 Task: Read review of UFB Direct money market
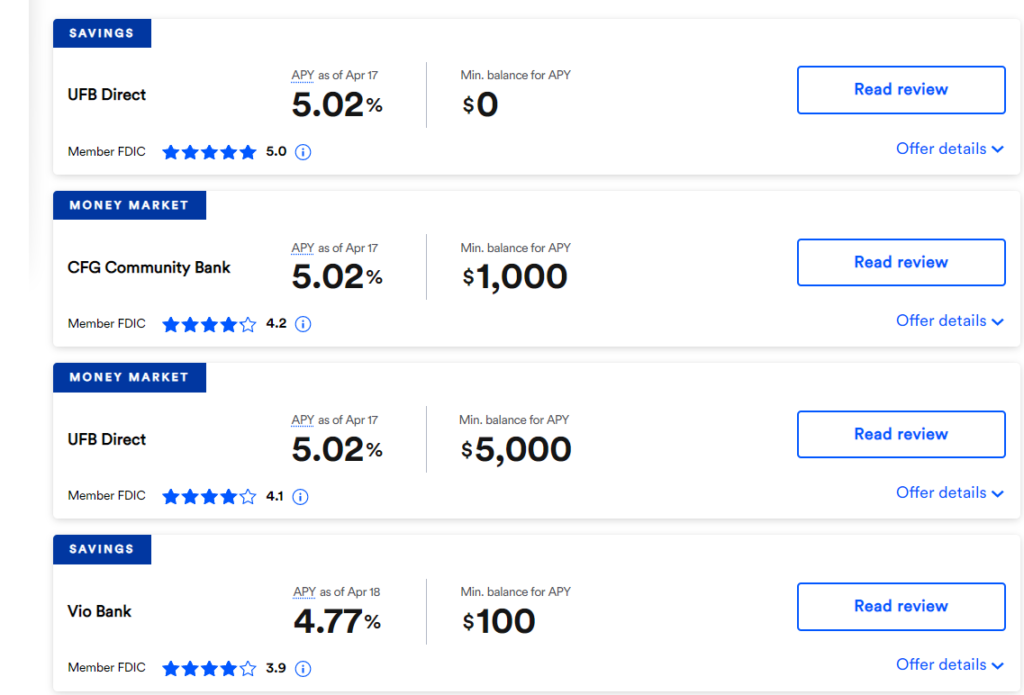(900, 434)
